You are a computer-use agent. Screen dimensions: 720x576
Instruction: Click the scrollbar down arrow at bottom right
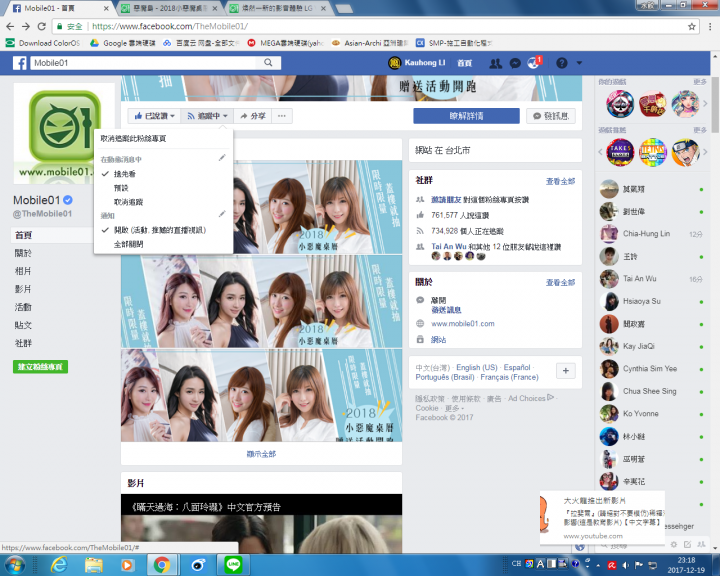[715, 548]
